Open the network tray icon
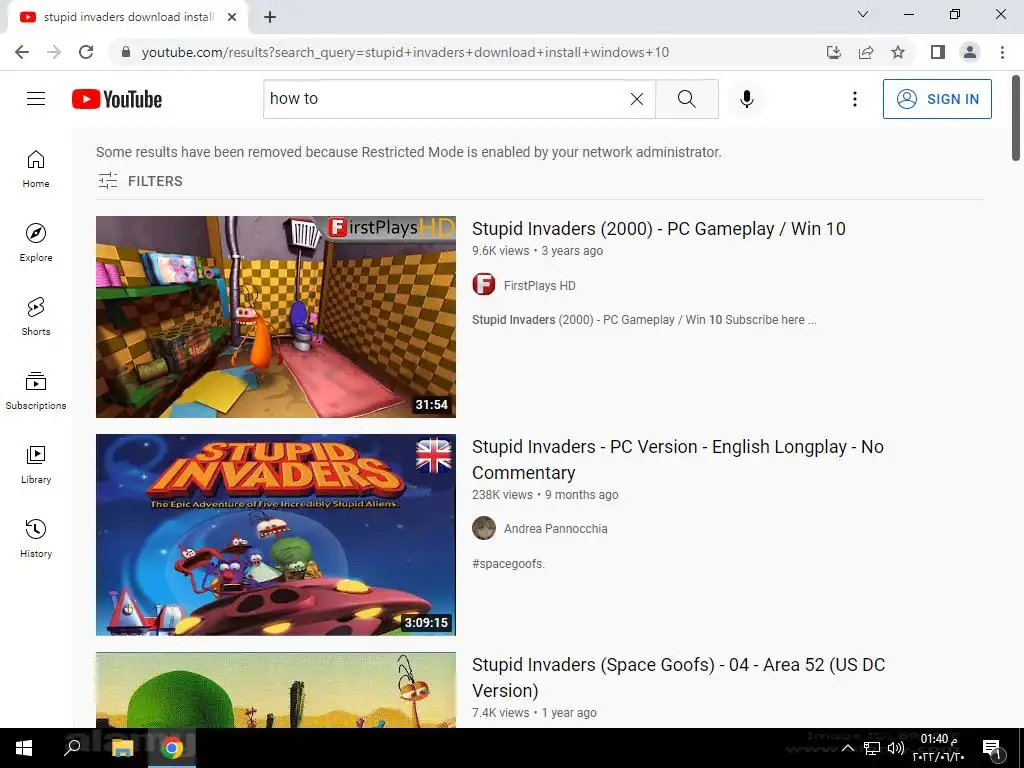 872,748
